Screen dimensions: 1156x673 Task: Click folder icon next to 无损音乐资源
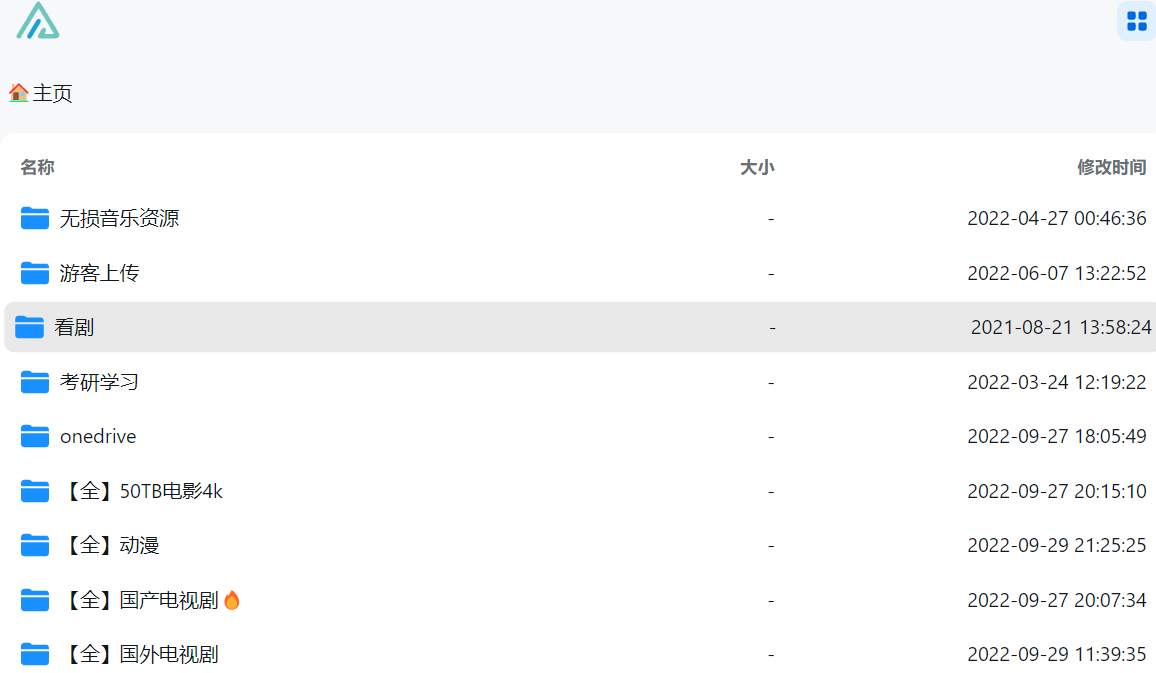click(x=35, y=218)
